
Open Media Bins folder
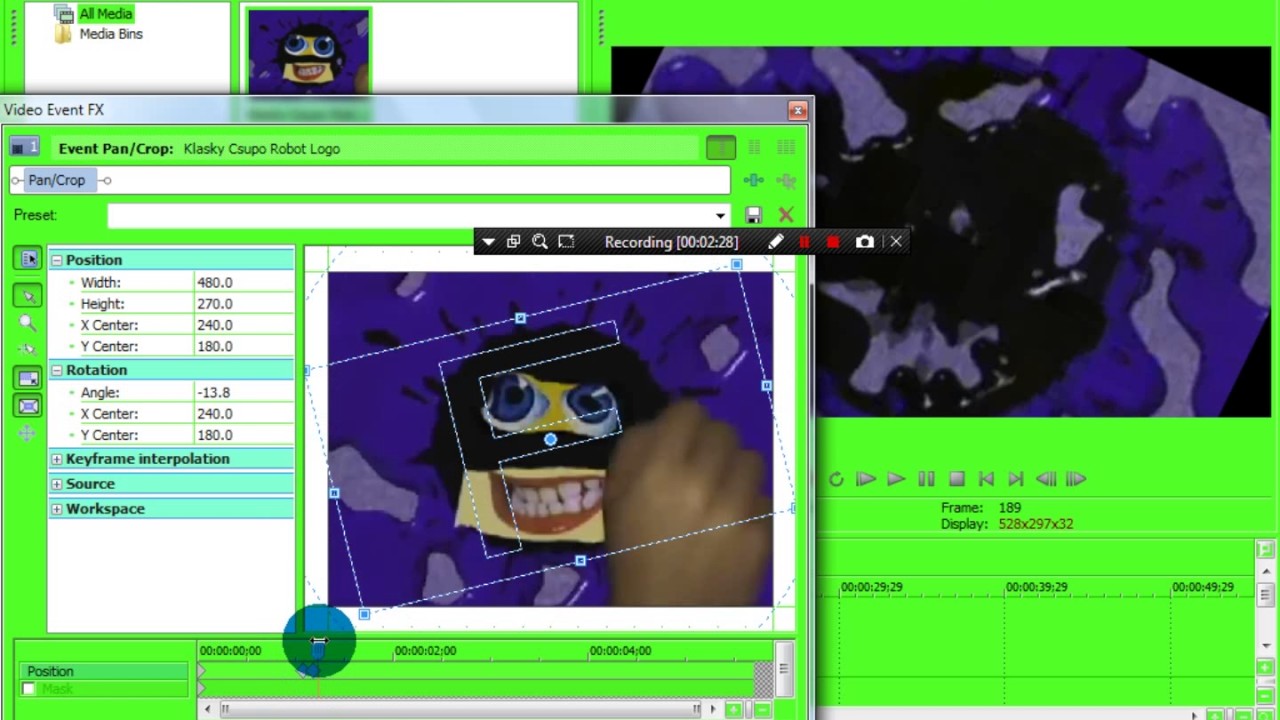pyautogui.click(x=111, y=34)
